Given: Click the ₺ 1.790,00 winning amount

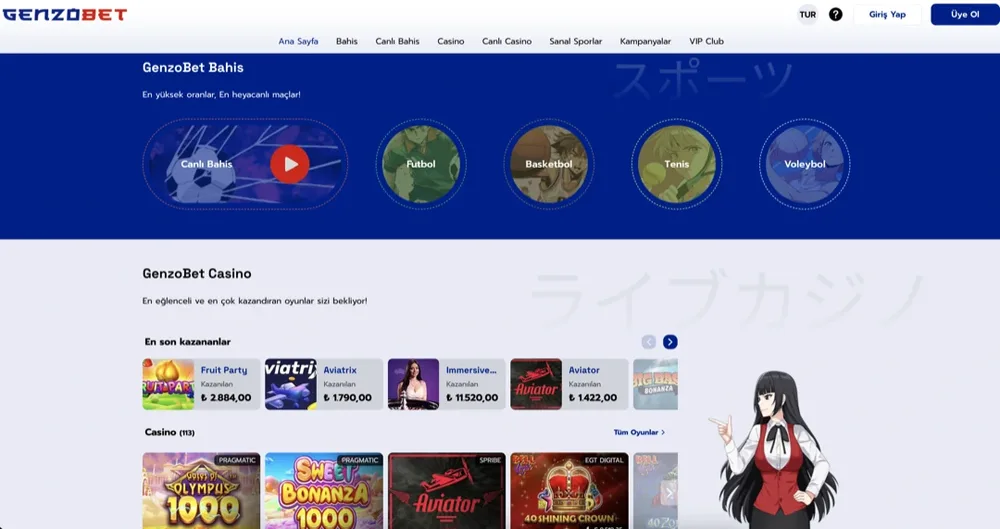Looking at the screenshot, I should coord(348,398).
